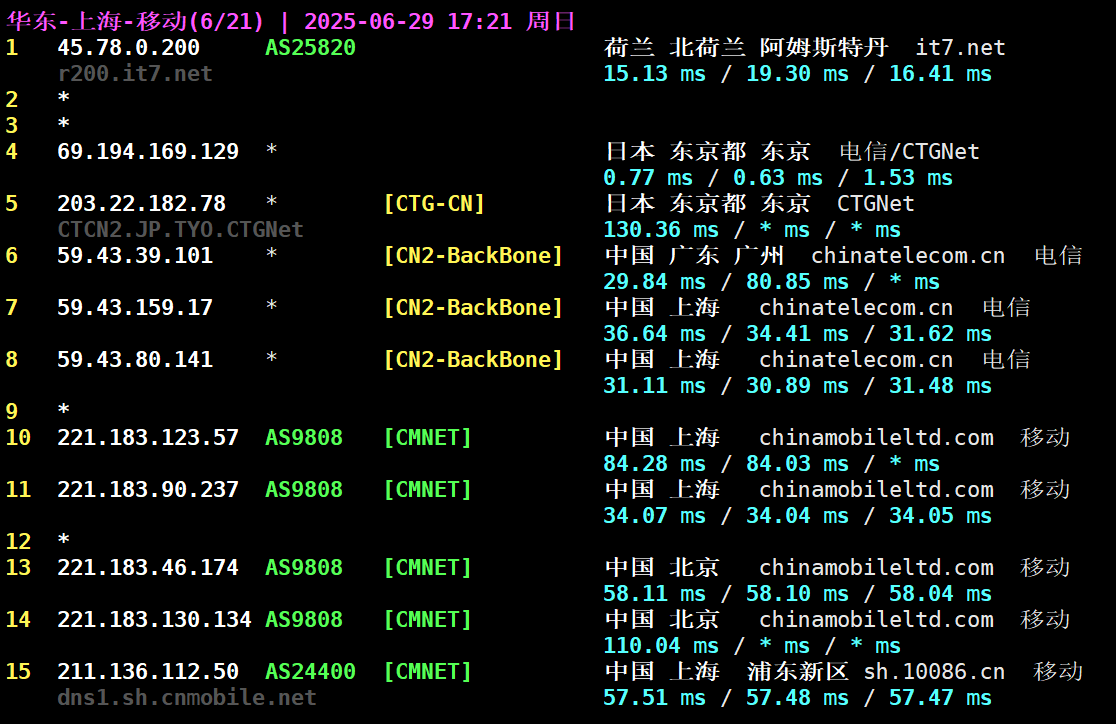
Task: Click 浦东新区 in hop 15 location
Action: (798, 671)
